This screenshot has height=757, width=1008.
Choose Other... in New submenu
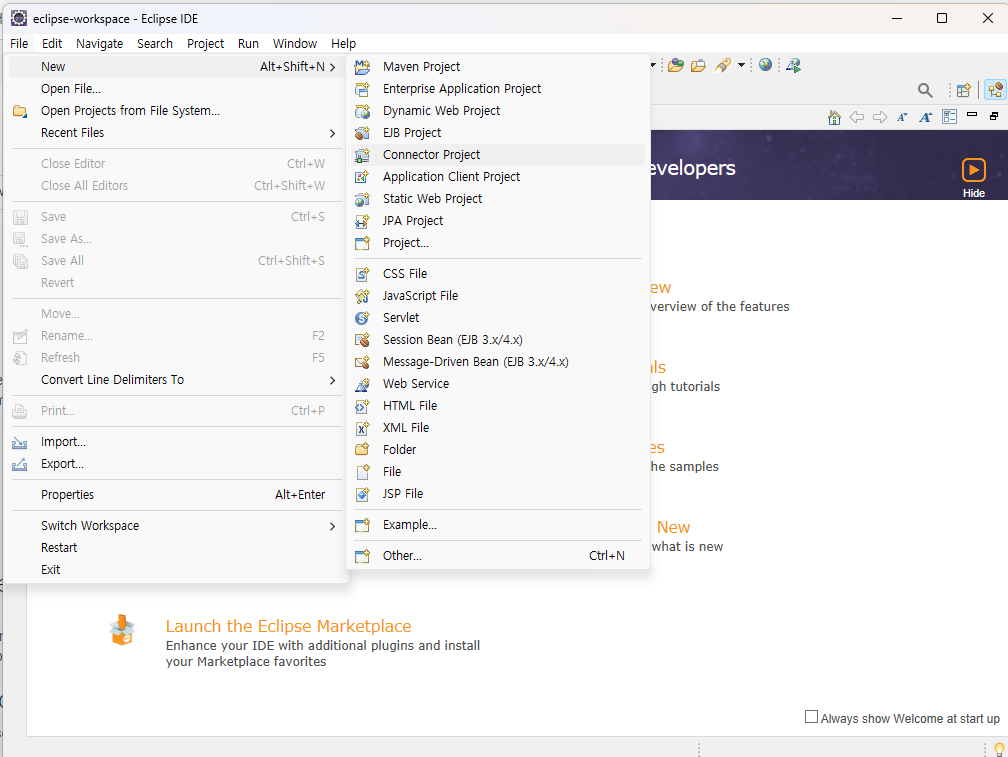pos(498,555)
